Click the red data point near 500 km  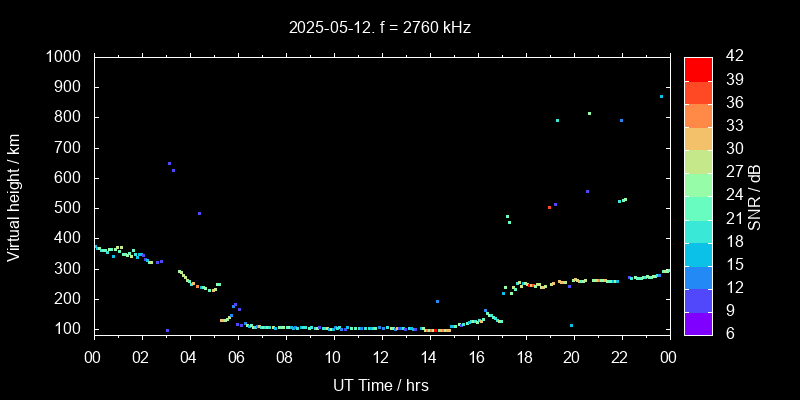549,207
